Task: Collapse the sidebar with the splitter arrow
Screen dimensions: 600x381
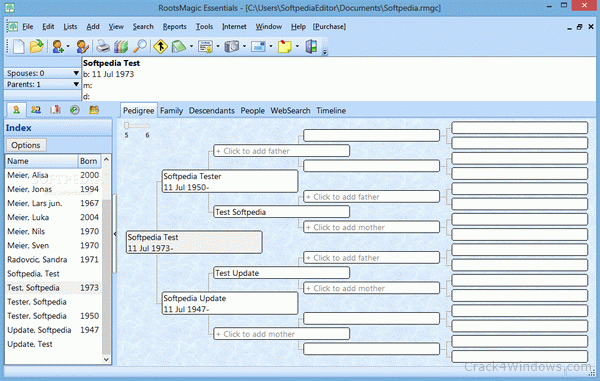Action: tap(115, 233)
